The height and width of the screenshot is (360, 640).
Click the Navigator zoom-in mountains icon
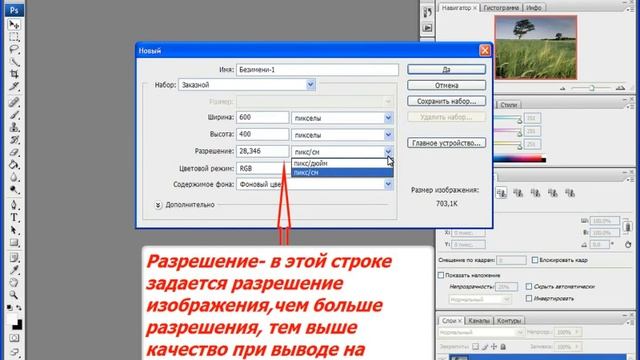pos(620,88)
